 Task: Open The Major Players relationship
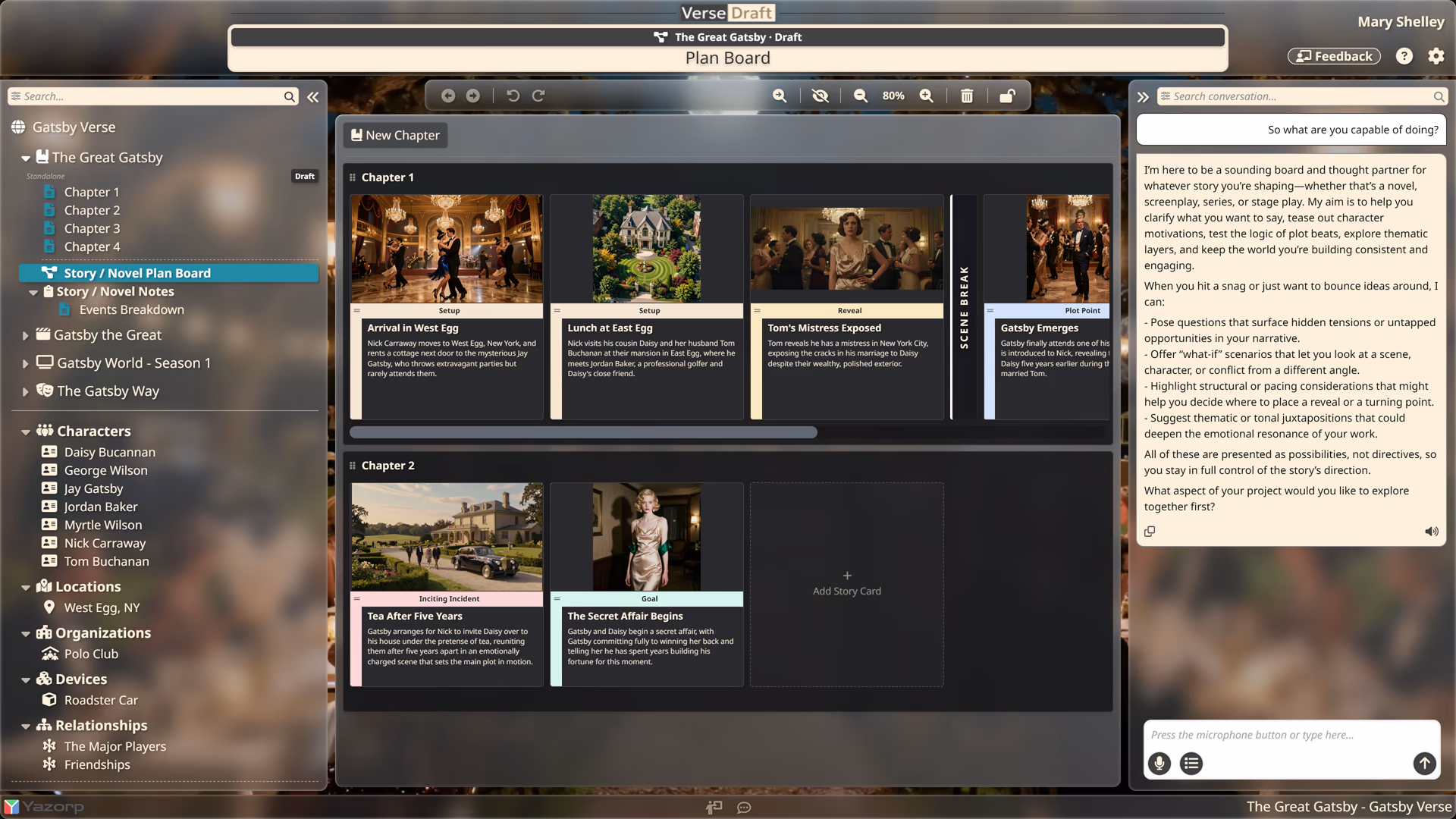coord(115,746)
